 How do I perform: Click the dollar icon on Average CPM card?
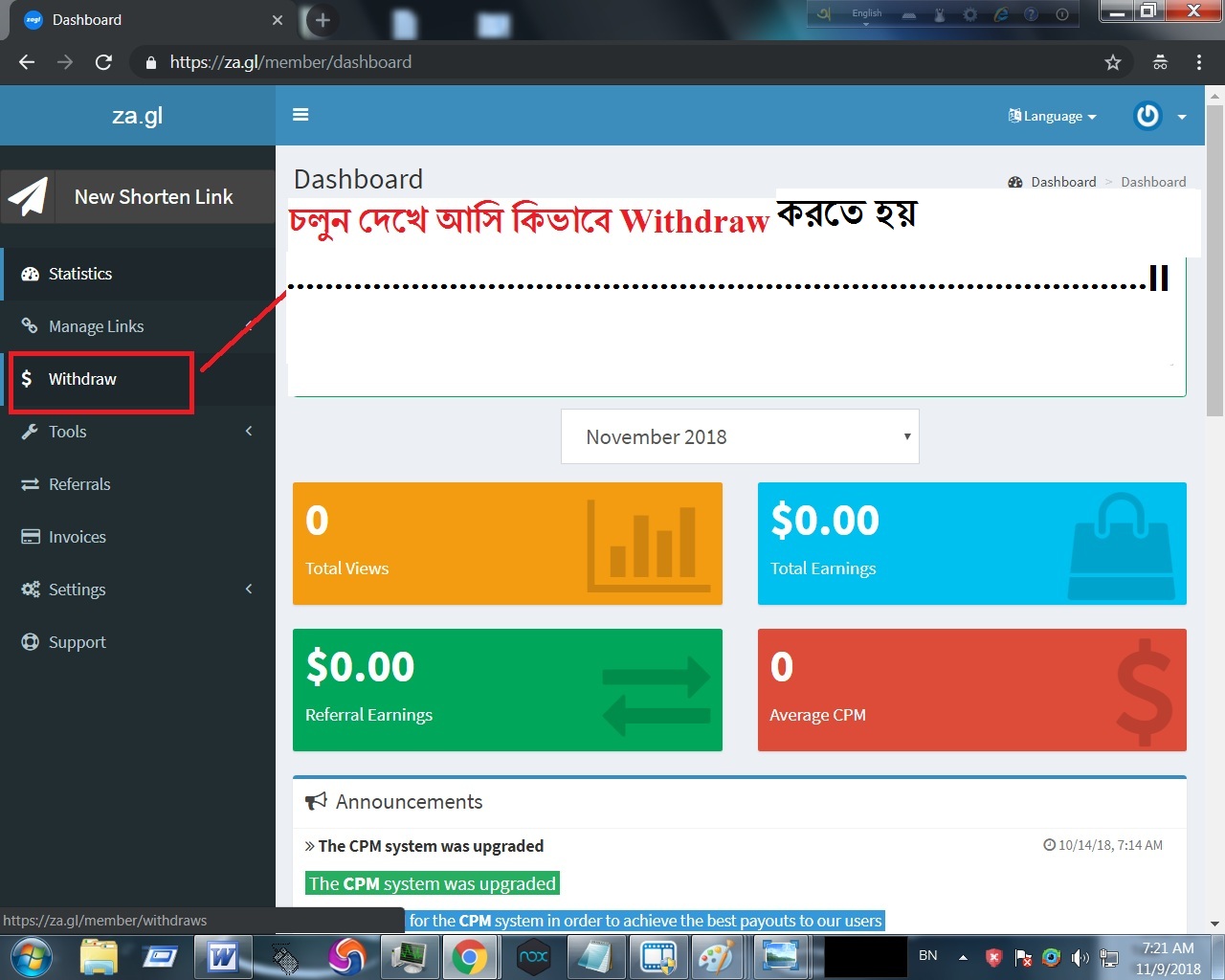pos(1144,693)
